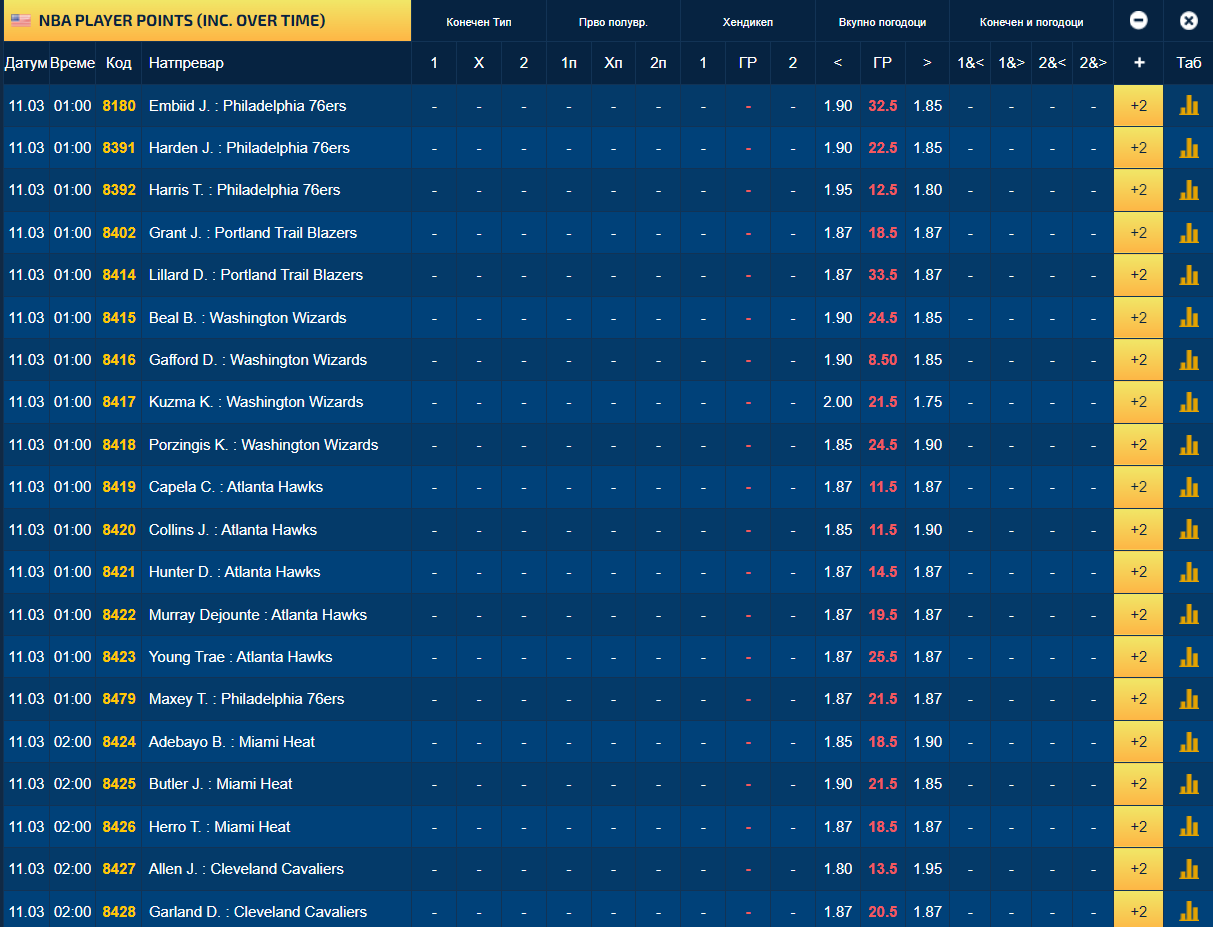Bet over 1.85 odds for Embiid J.
Screen dimensions: 1213x927
click(927, 106)
